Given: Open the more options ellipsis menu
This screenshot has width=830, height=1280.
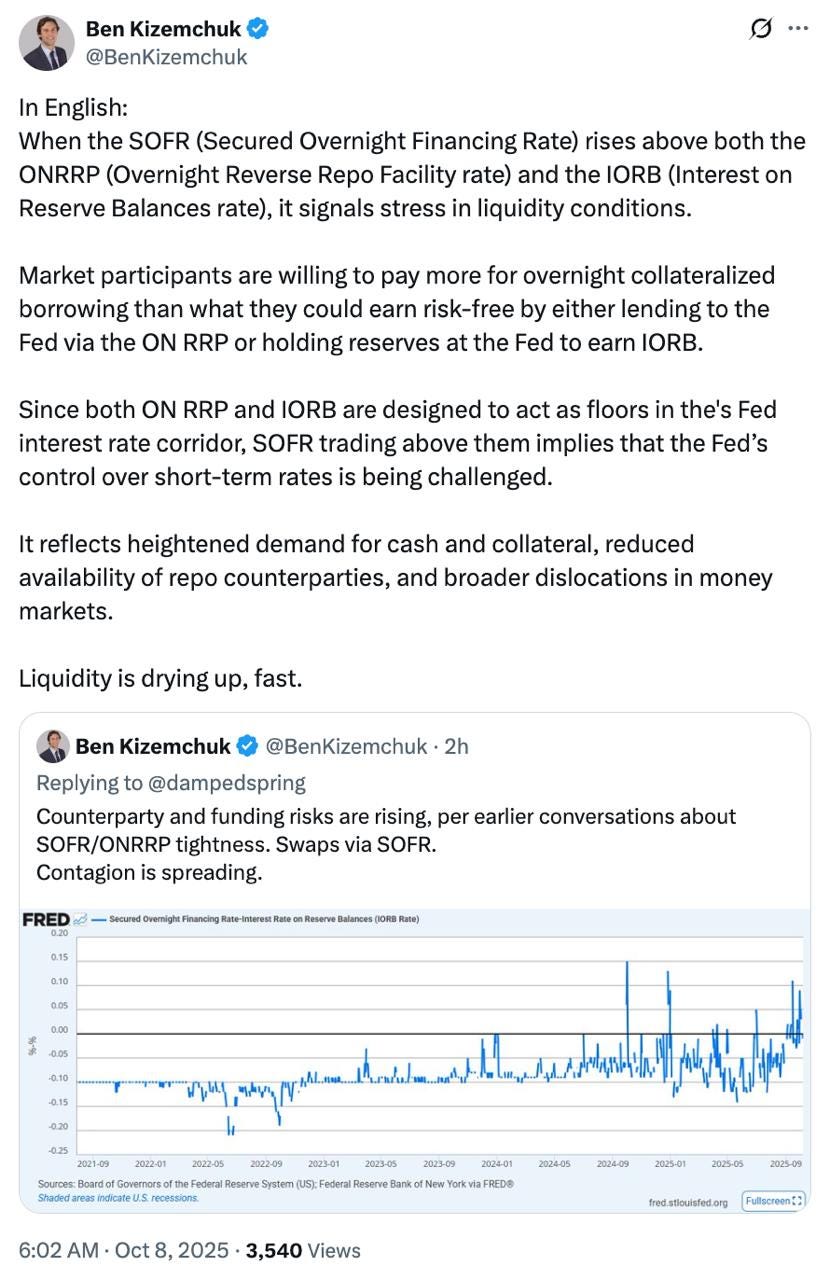Looking at the screenshot, I should point(798,29).
